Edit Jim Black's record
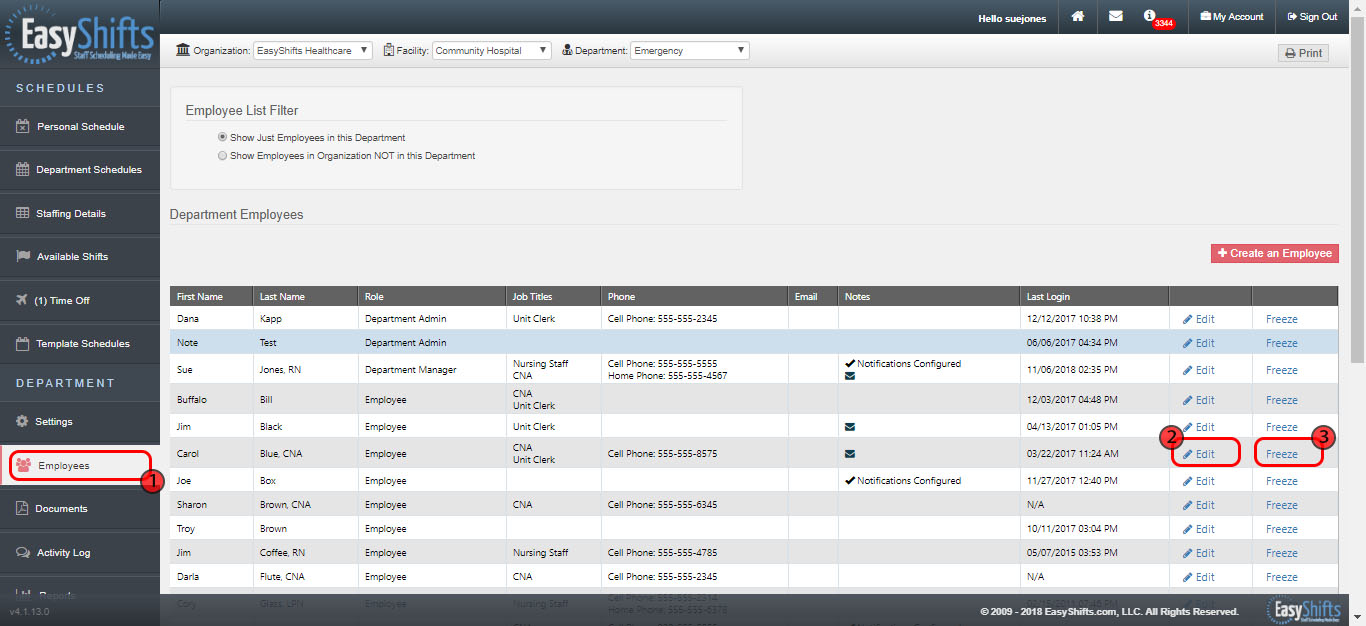 click(x=1199, y=427)
